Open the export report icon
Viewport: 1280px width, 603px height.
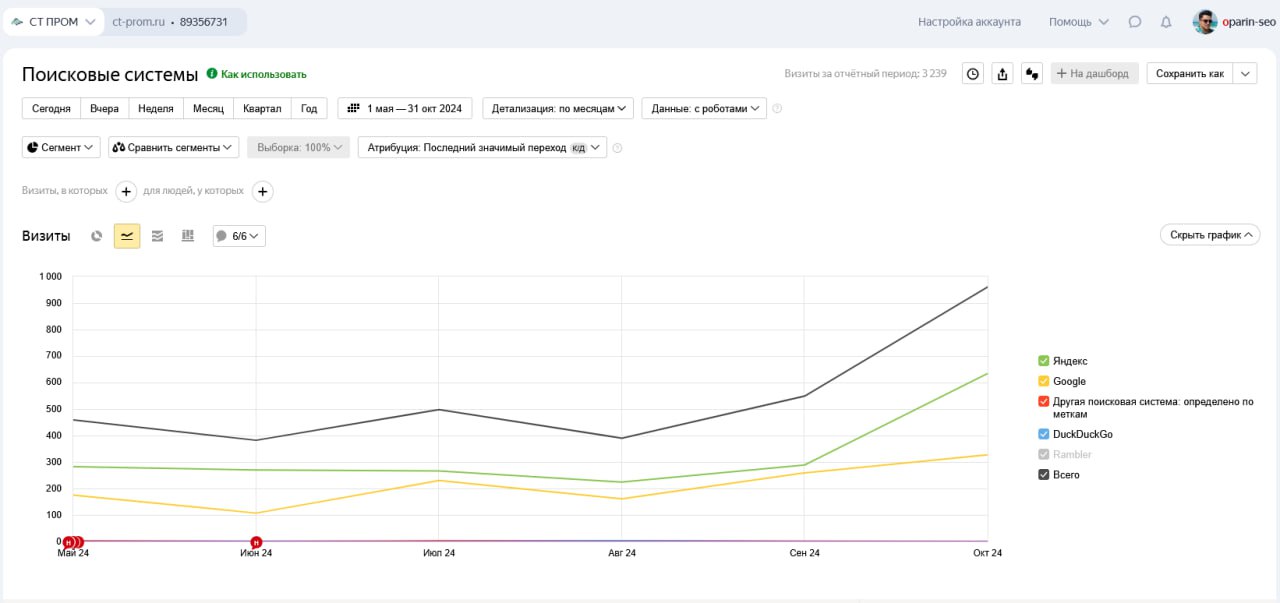coord(1002,74)
